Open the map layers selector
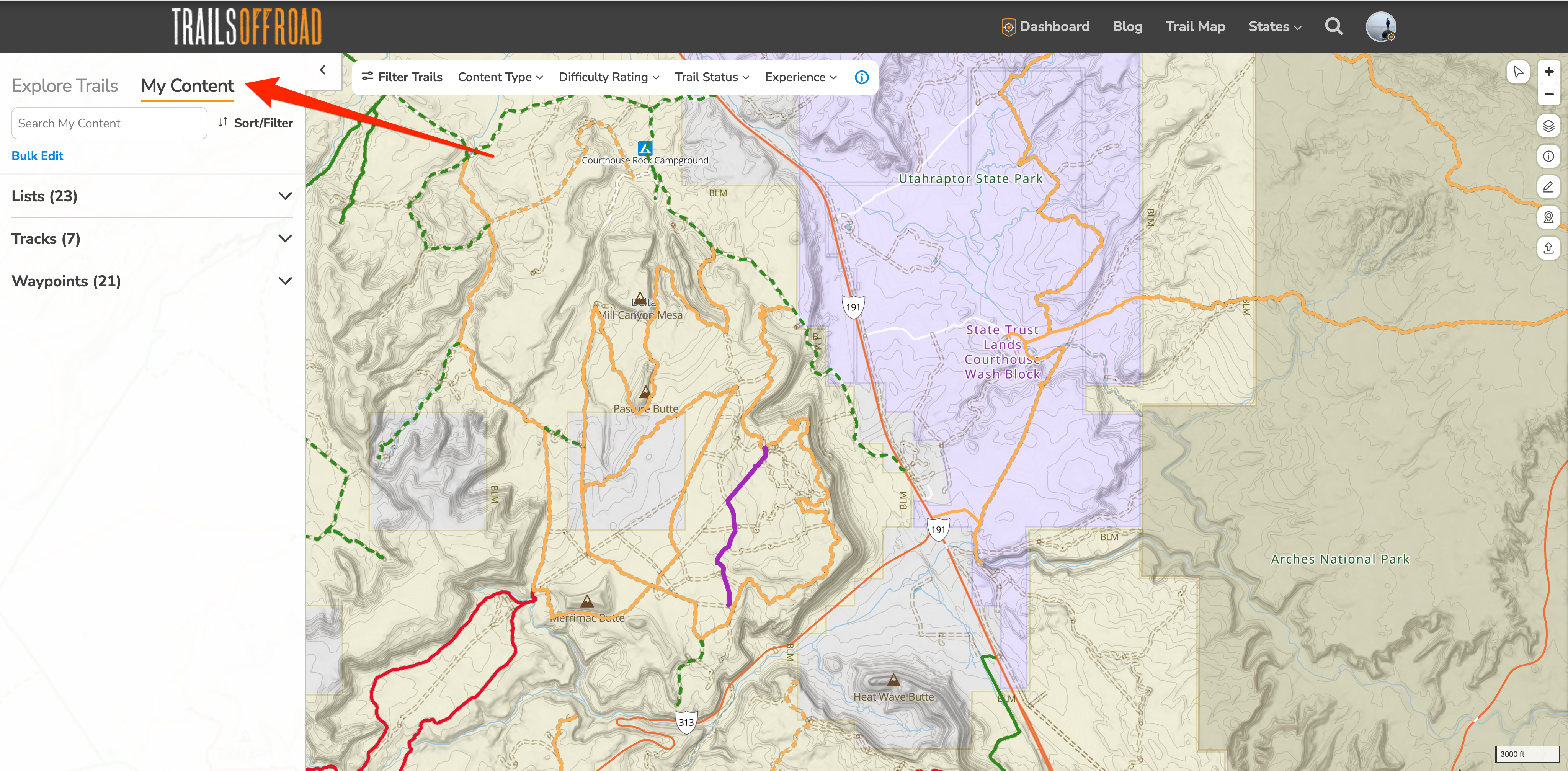1568x771 pixels. coord(1548,126)
